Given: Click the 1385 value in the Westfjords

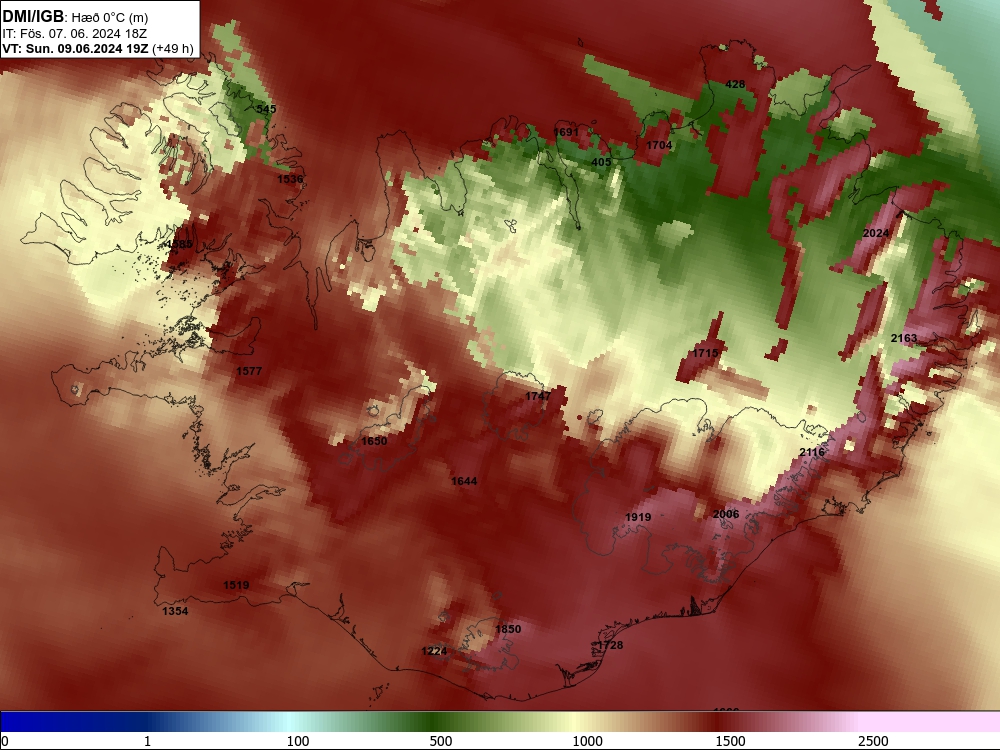Looking at the screenshot, I should pos(179,244).
